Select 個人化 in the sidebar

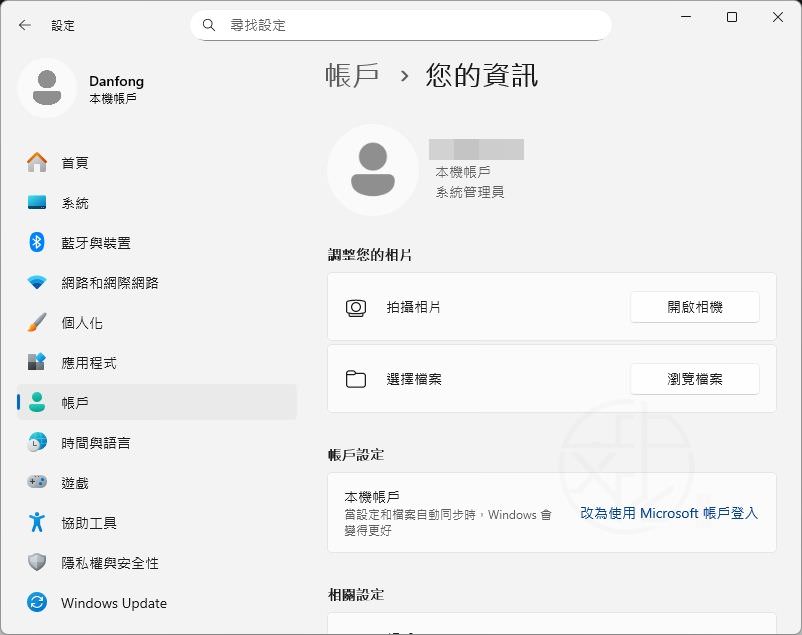157,322
